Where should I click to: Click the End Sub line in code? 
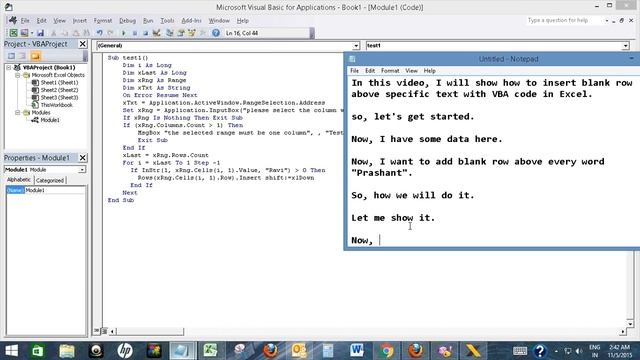[x=121, y=200]
